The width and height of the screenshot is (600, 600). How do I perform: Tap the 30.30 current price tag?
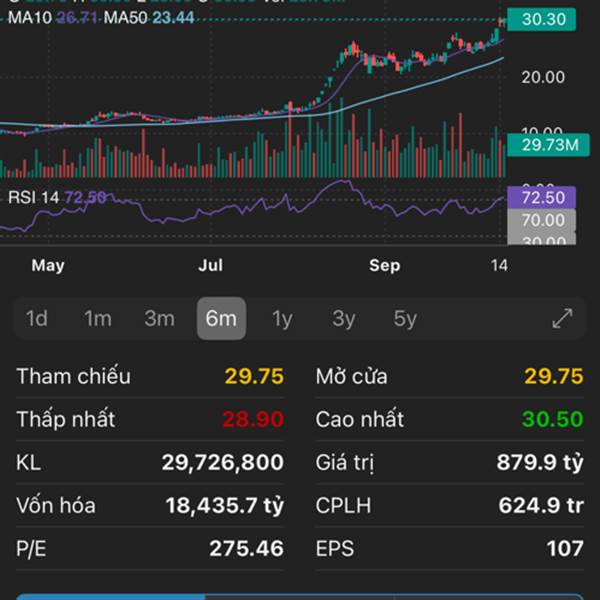point(541,19)
